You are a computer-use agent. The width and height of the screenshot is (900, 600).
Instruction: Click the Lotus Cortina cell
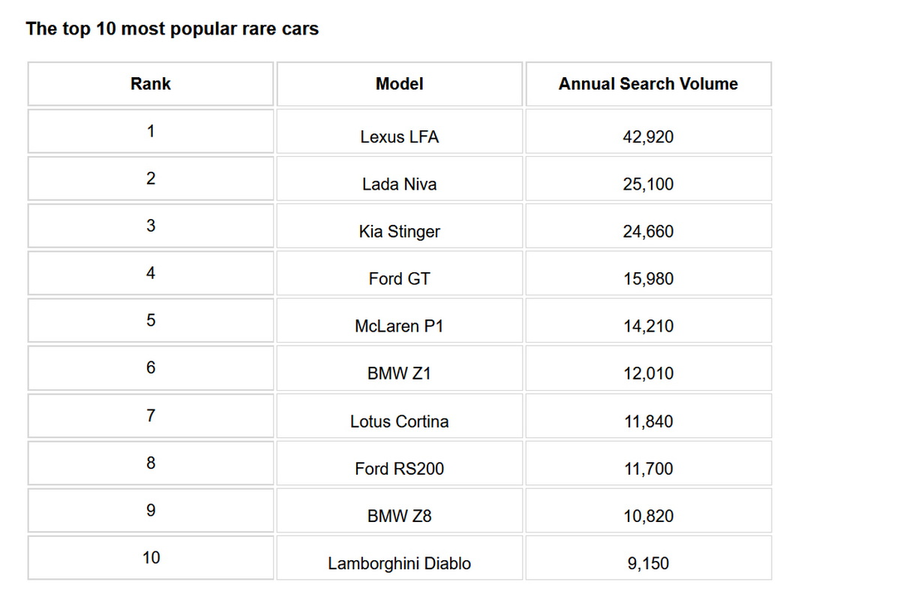tap(399, 421)
